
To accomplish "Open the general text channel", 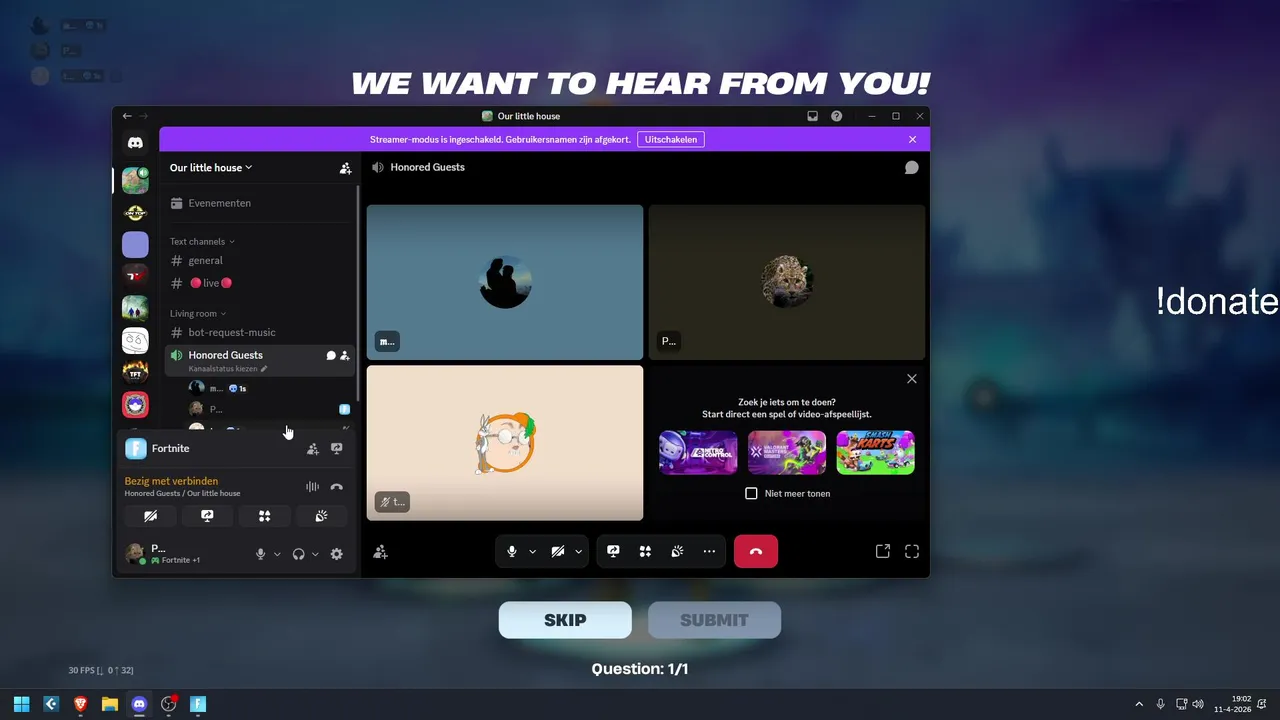I will [x=260, y=261].
